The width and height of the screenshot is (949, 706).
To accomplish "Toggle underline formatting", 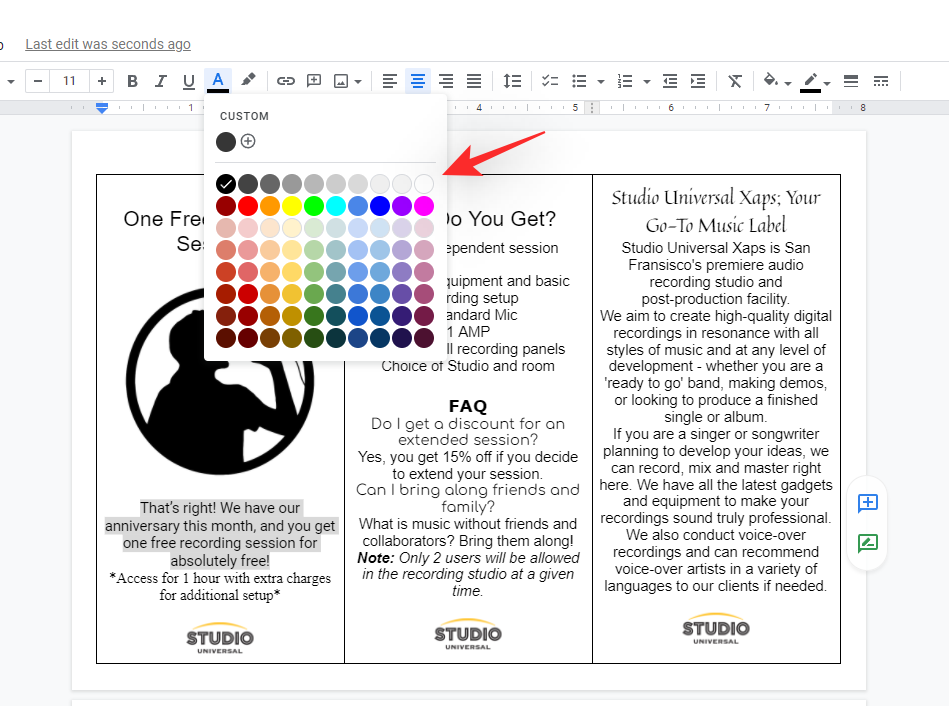I will tap(188, 81).
